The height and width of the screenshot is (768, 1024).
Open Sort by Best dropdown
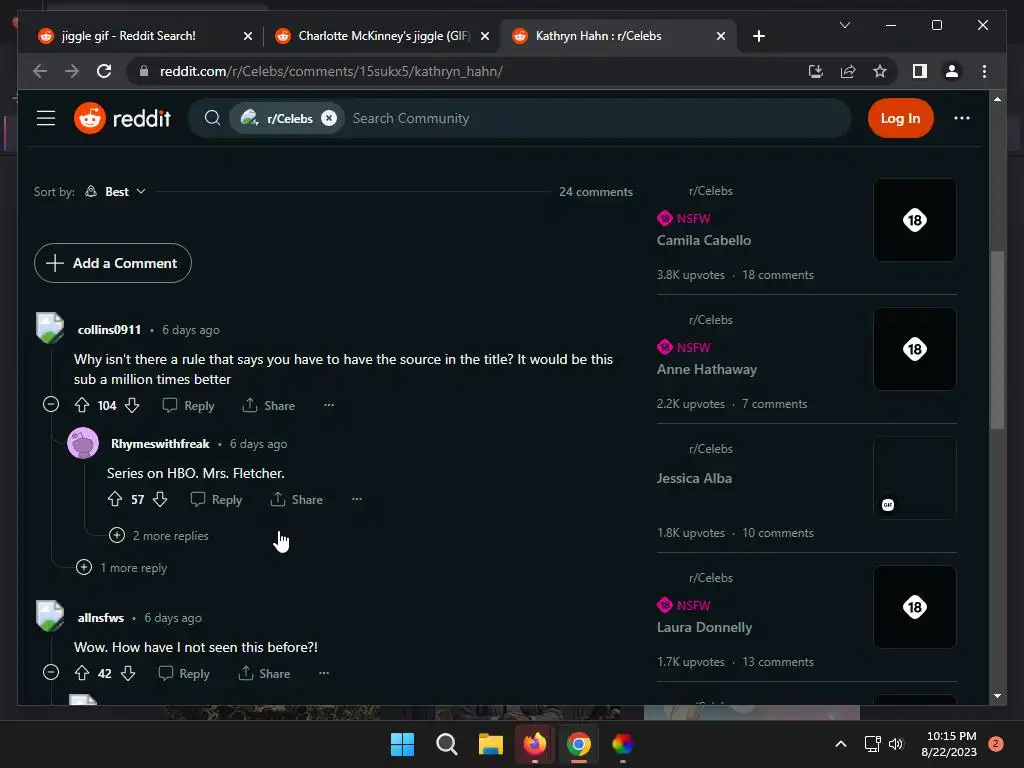pyautogui.click(x=116, y=191)
